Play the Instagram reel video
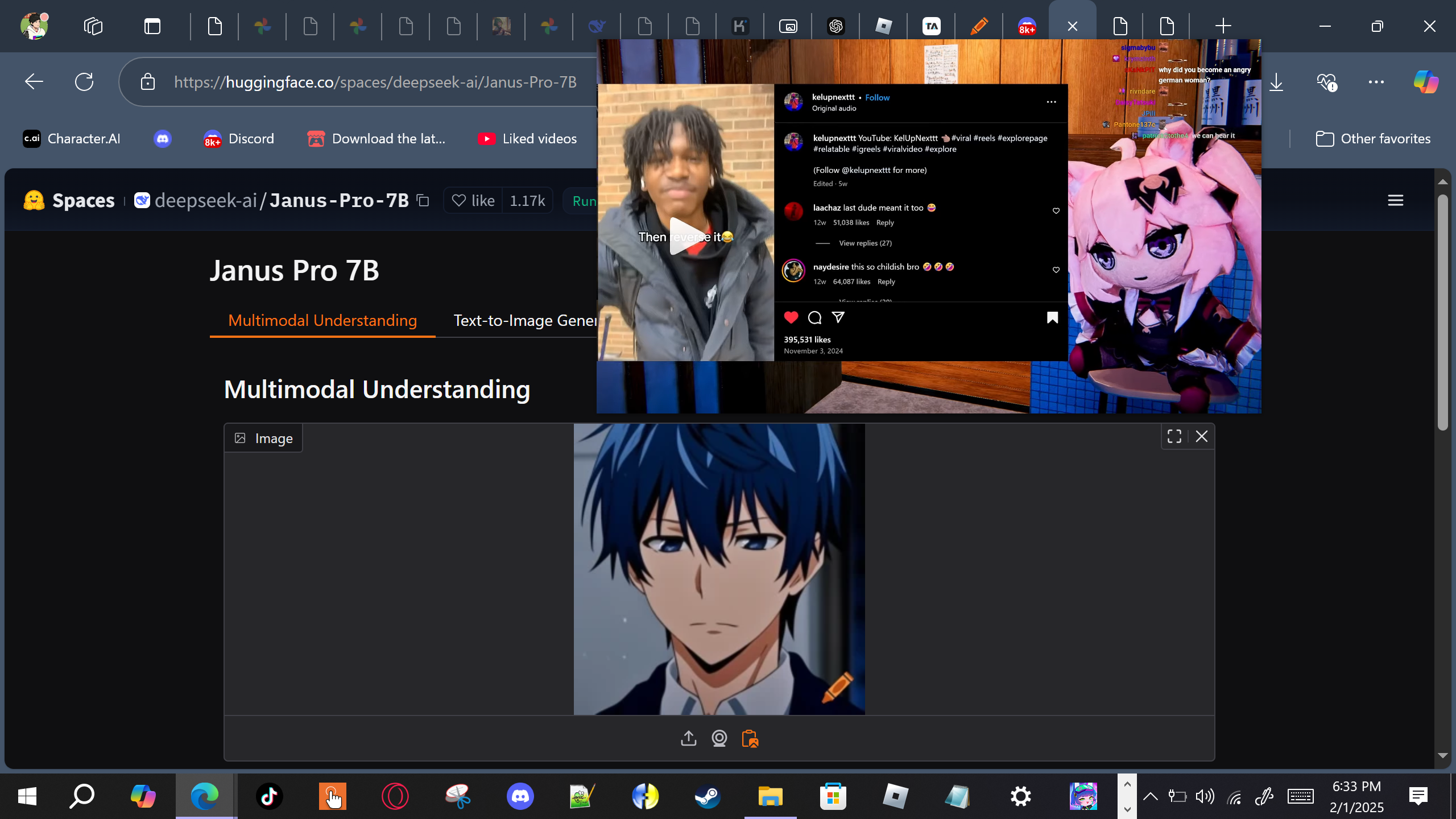 [x=685, y=236]
